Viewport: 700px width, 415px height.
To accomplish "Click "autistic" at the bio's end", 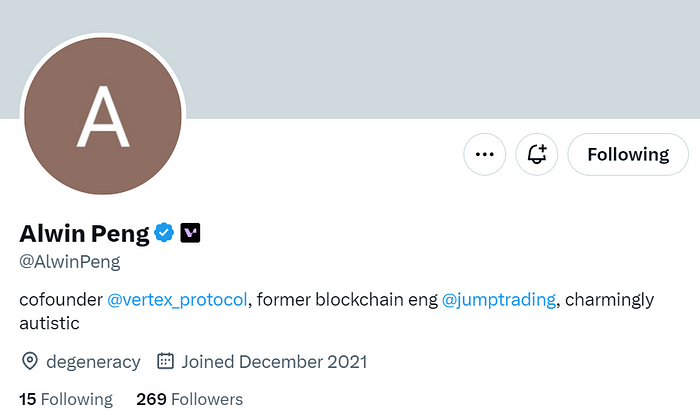I will click(x=49, y=323).
